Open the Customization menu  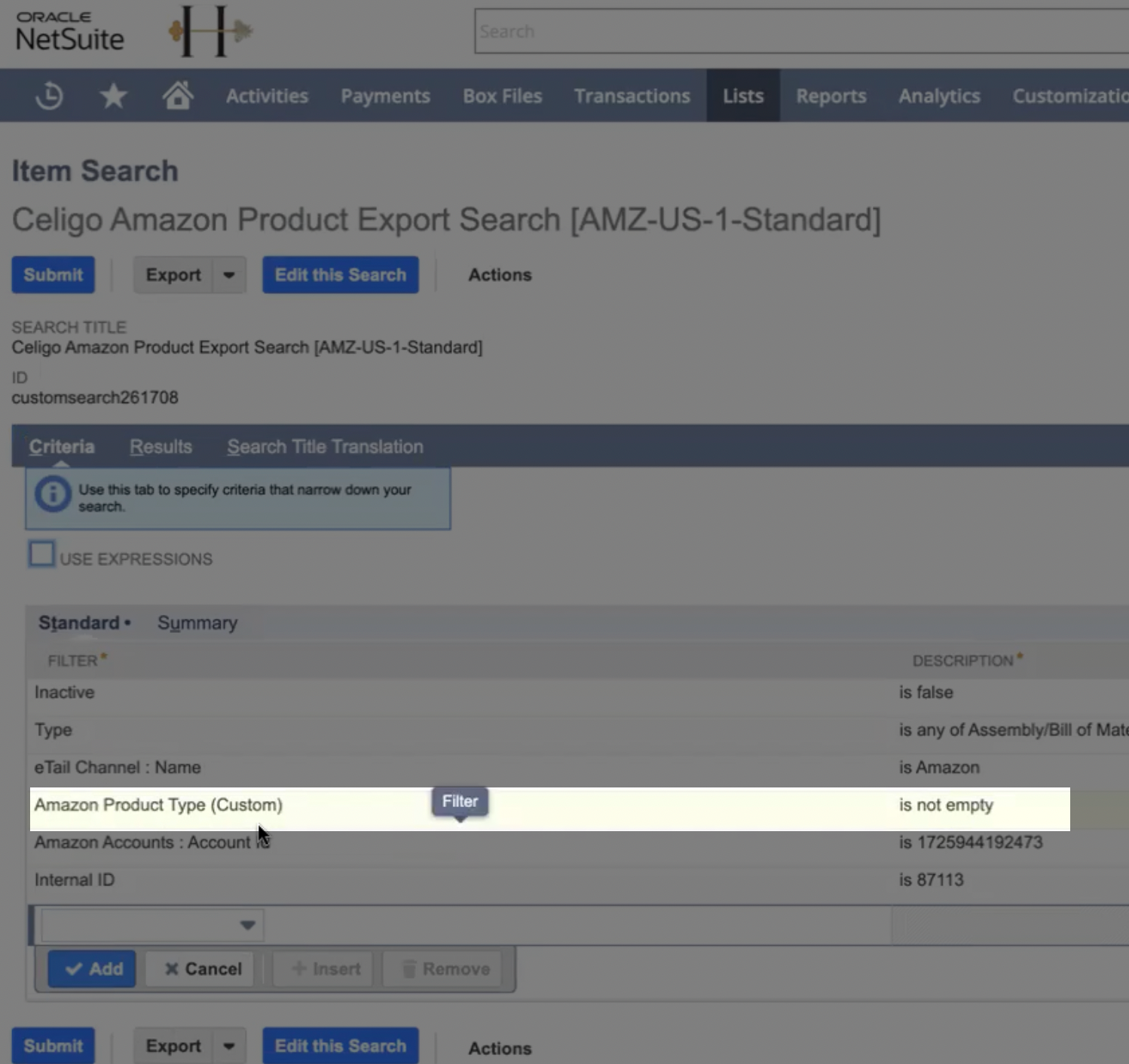coord(1070,96)
